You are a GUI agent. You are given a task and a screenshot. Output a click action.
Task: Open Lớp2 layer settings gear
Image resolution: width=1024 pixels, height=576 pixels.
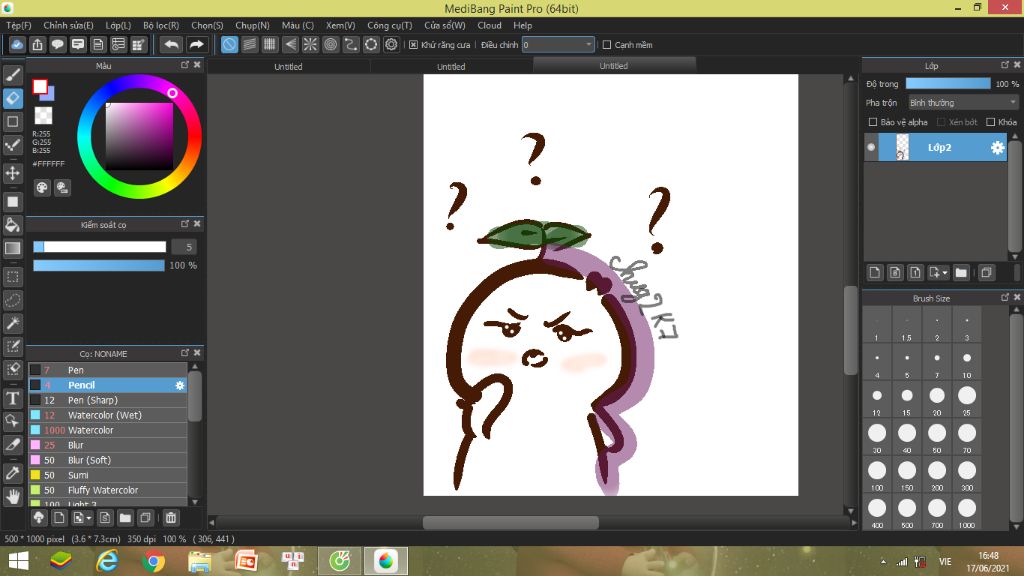(997, 148)
